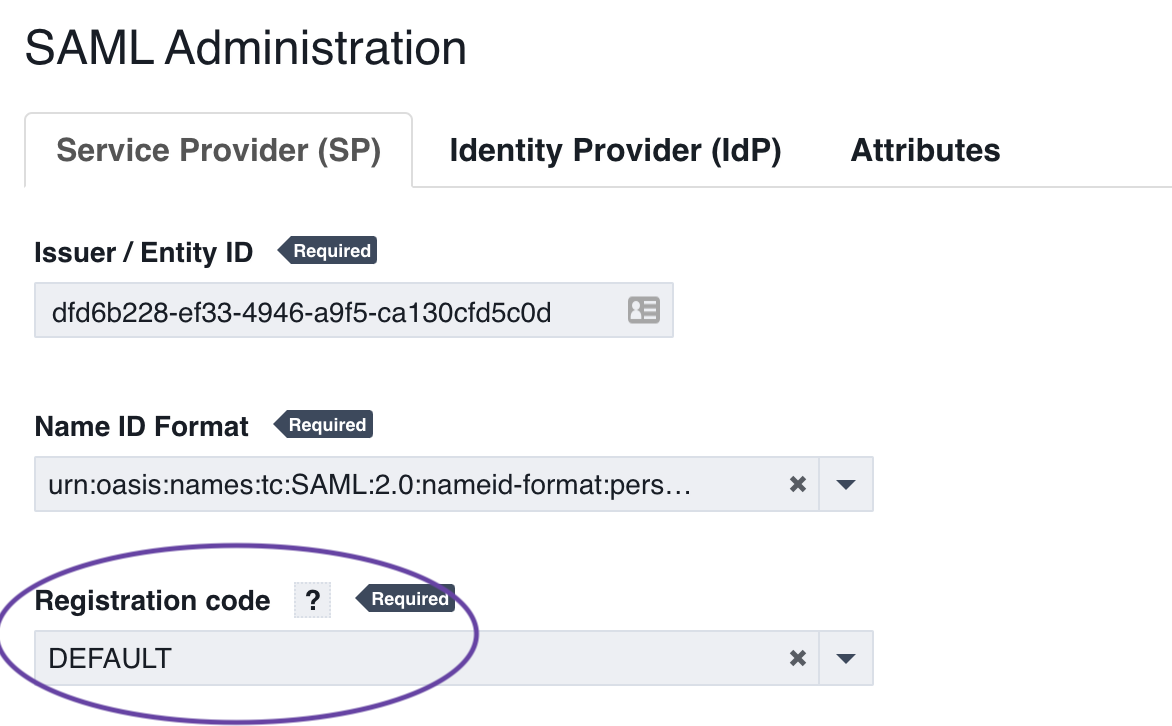Clear the DEFAULT Registration code using the X
The height and width of the screenshot is (726, 1172).
pos(797,658)
